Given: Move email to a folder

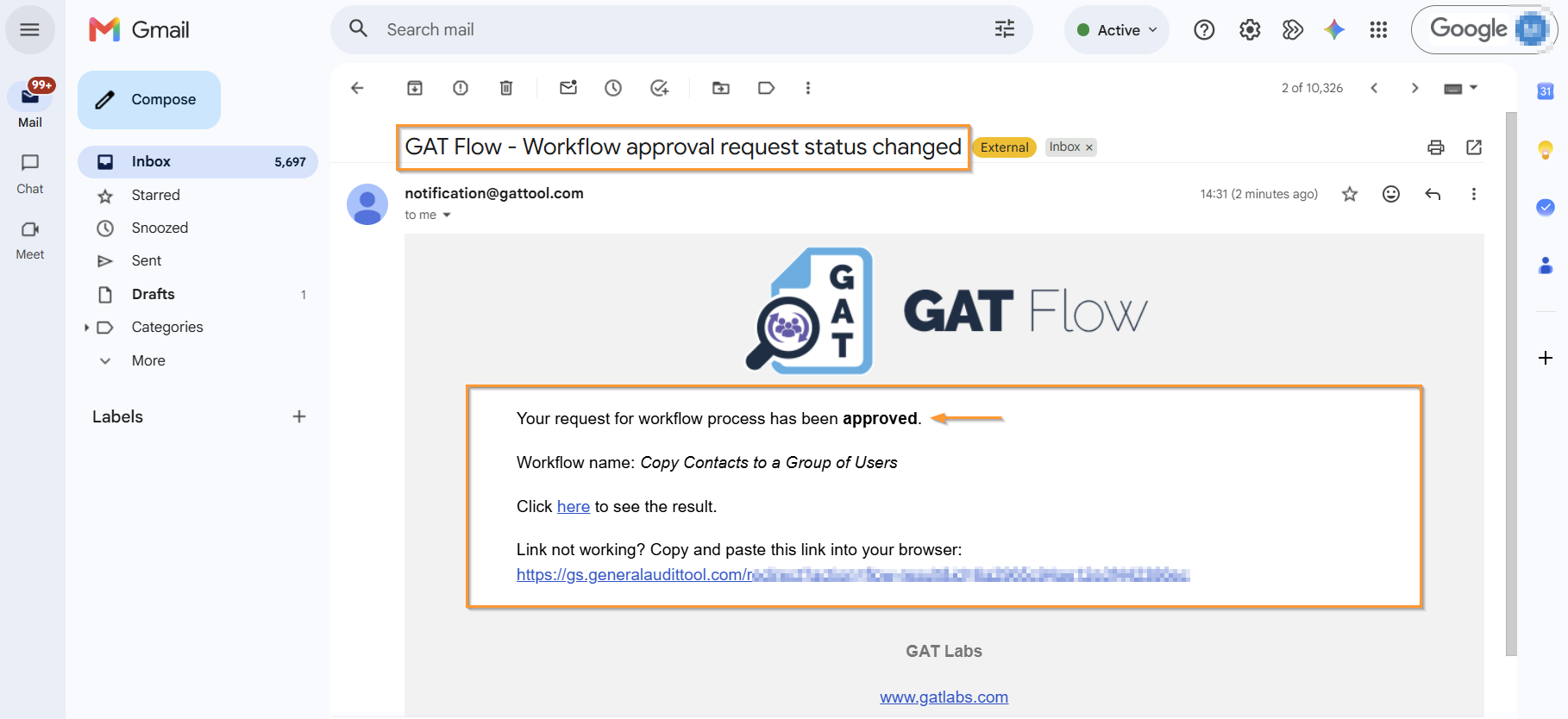Looking at the screenshot, I should tap(721, 88).
